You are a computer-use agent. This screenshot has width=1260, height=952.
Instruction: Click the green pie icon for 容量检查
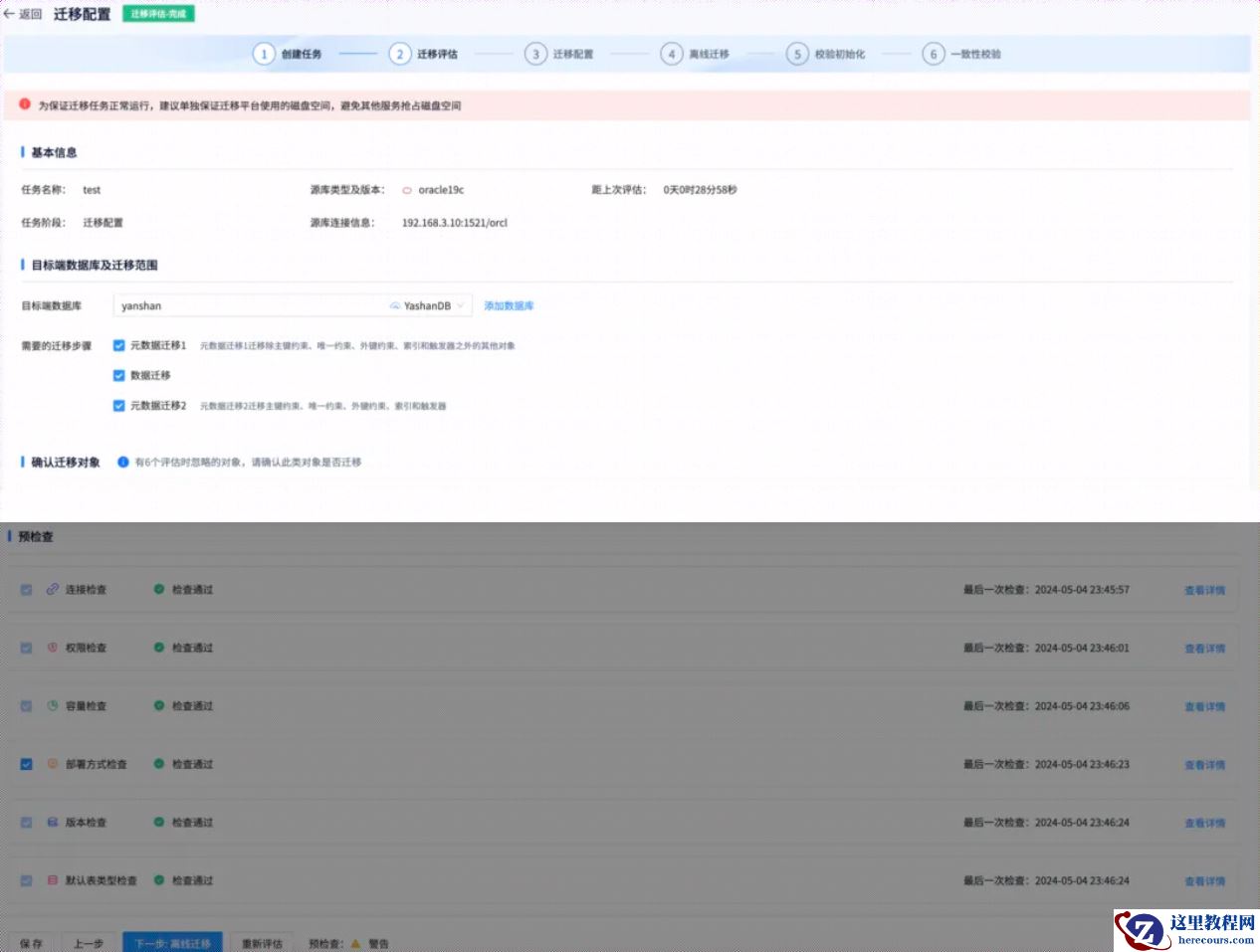tap(53, 705)
